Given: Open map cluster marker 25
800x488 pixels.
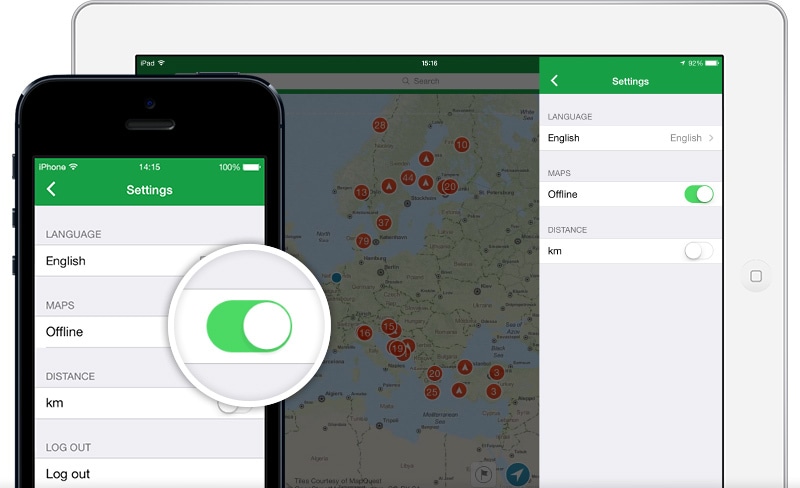Looking at the screenshot, I should click(x=432, y=392).
